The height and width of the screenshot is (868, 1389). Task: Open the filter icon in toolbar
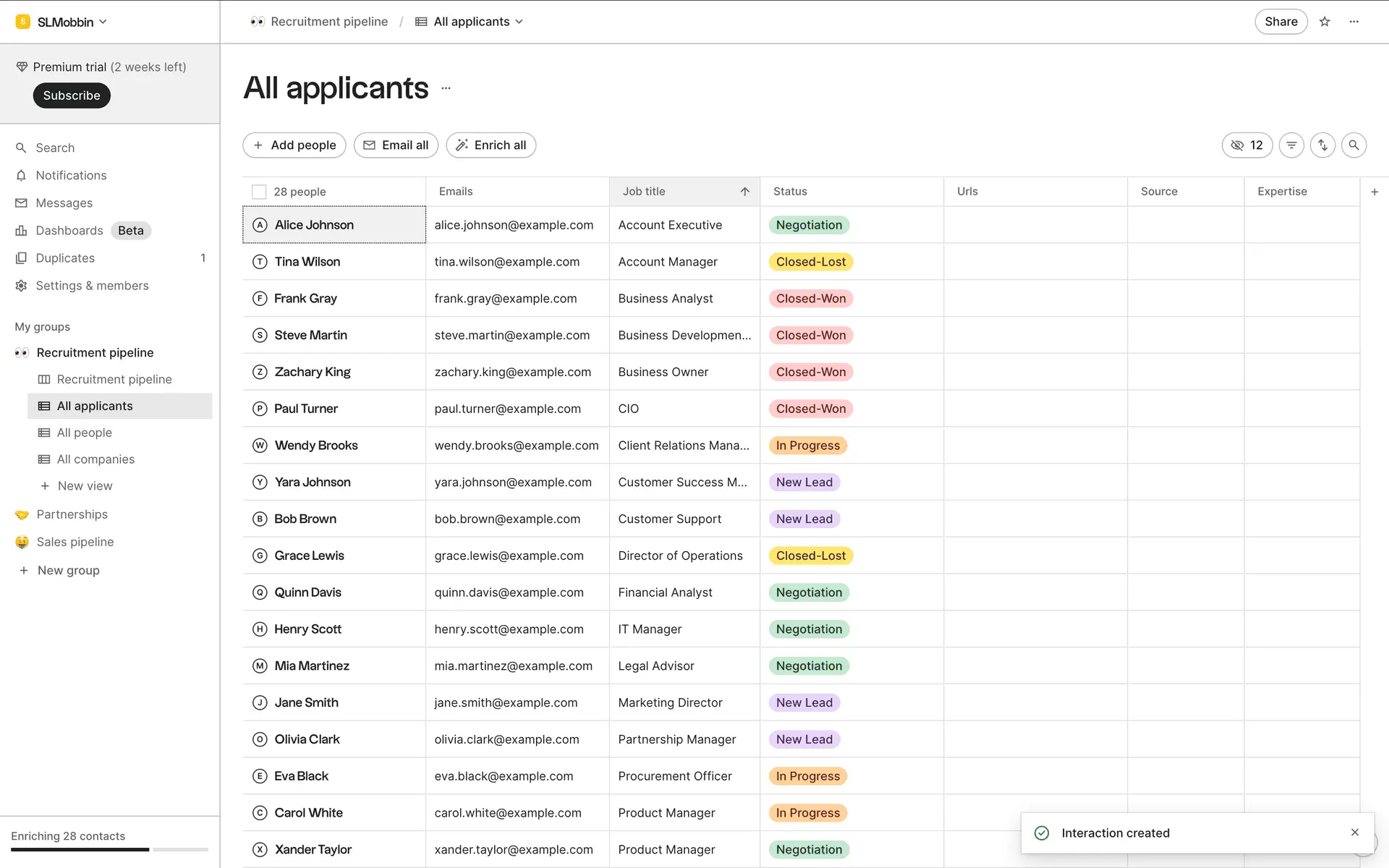point(1291,145)
